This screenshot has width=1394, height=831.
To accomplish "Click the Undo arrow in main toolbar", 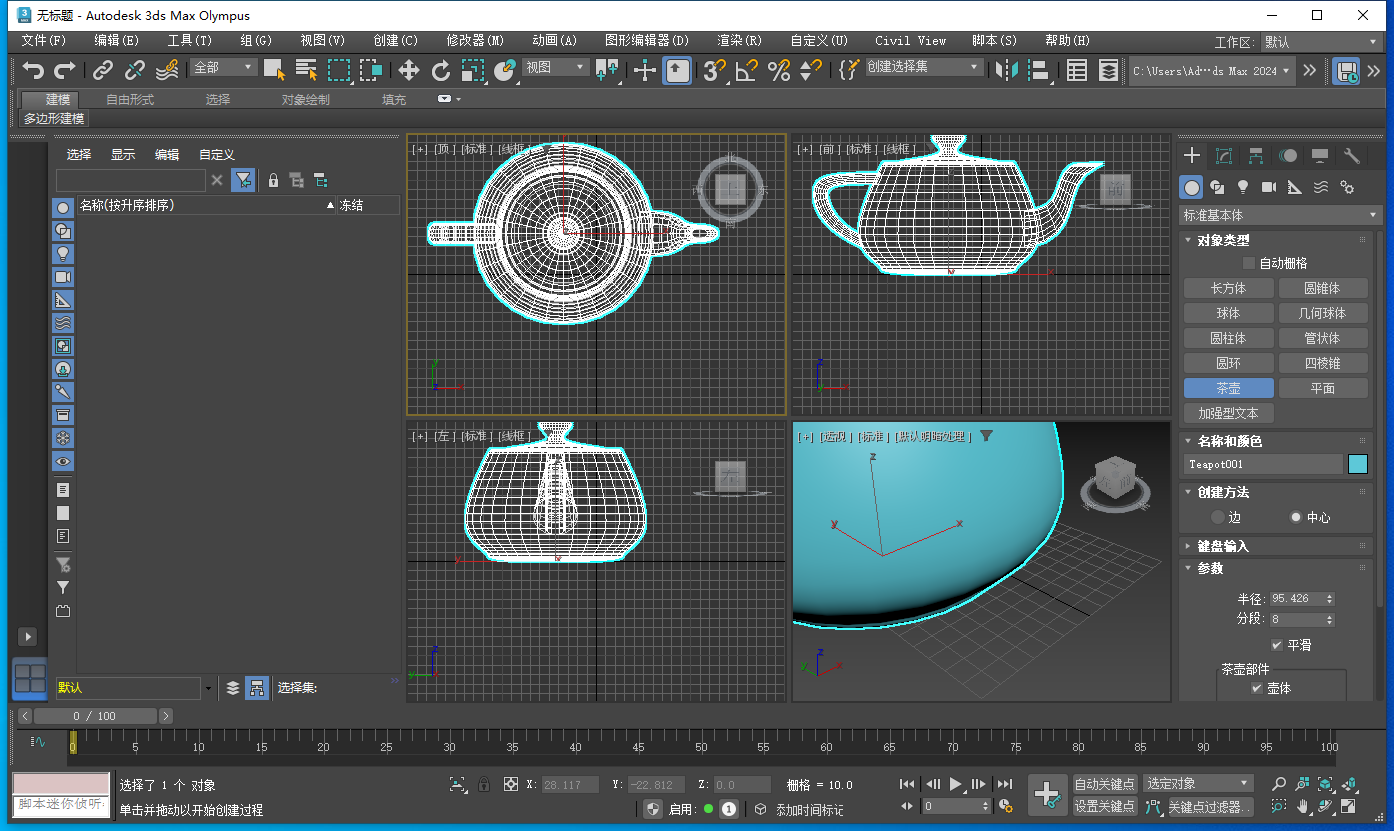I will coord(34,70).
